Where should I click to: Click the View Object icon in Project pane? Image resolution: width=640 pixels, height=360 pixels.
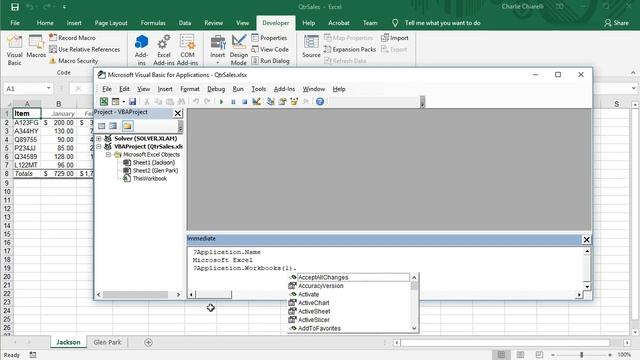click(113, 126)
